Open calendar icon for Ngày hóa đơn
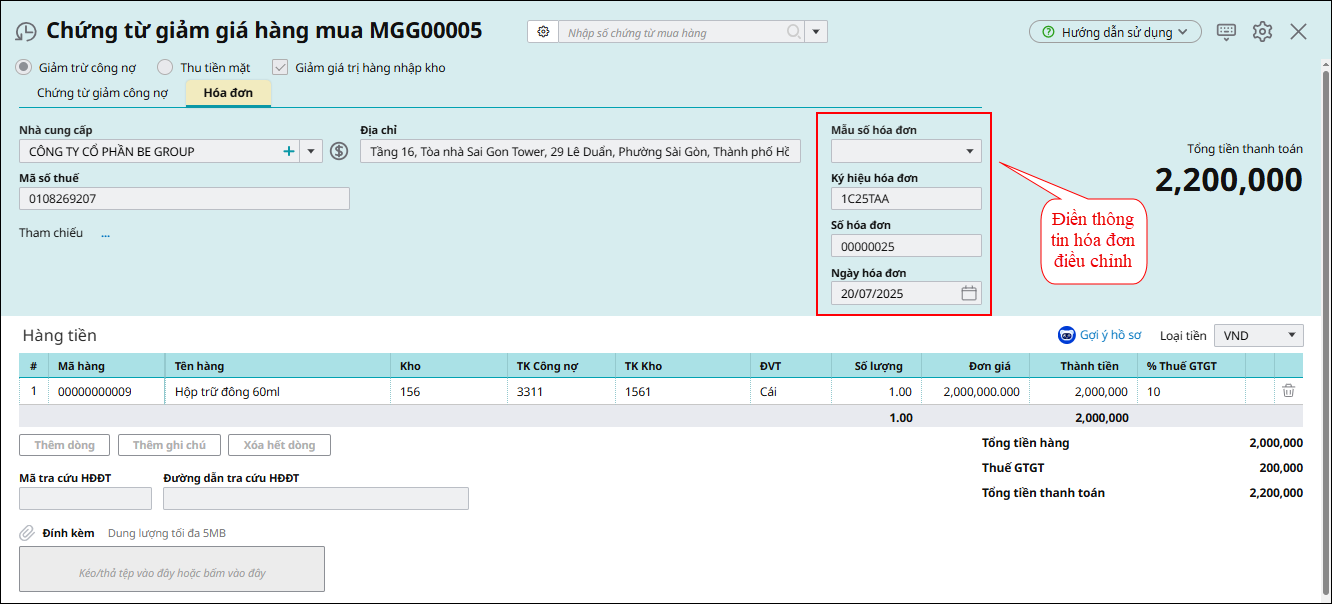1332x604 pixels. (x=968, y=293)
